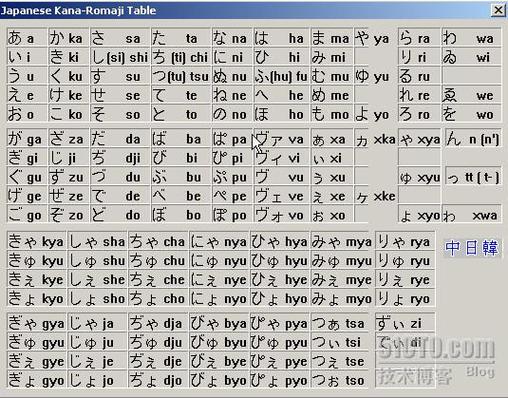
Task: Click the ふ (hu) fu button
Action: click(x=282, y=76)
